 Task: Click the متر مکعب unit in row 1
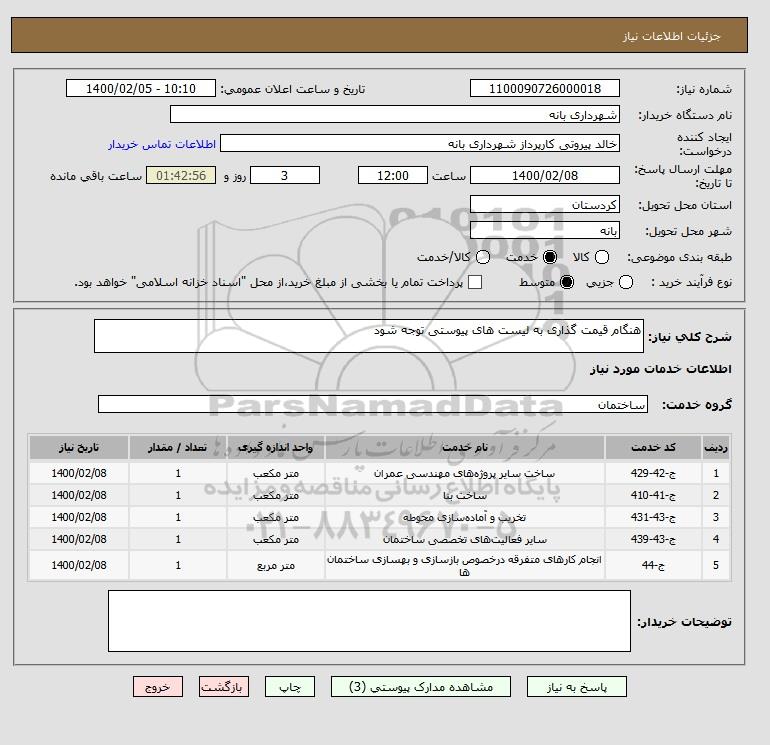click(x=275, y=473)
